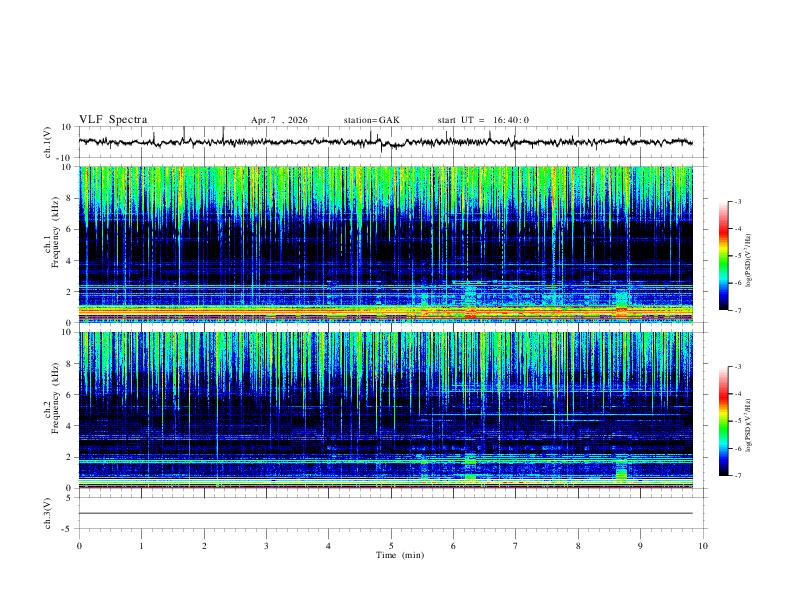The height and width of the screenshot is (612, 792).
Task: Click time axis tick label "6"
Action: [x=453, y=546]
